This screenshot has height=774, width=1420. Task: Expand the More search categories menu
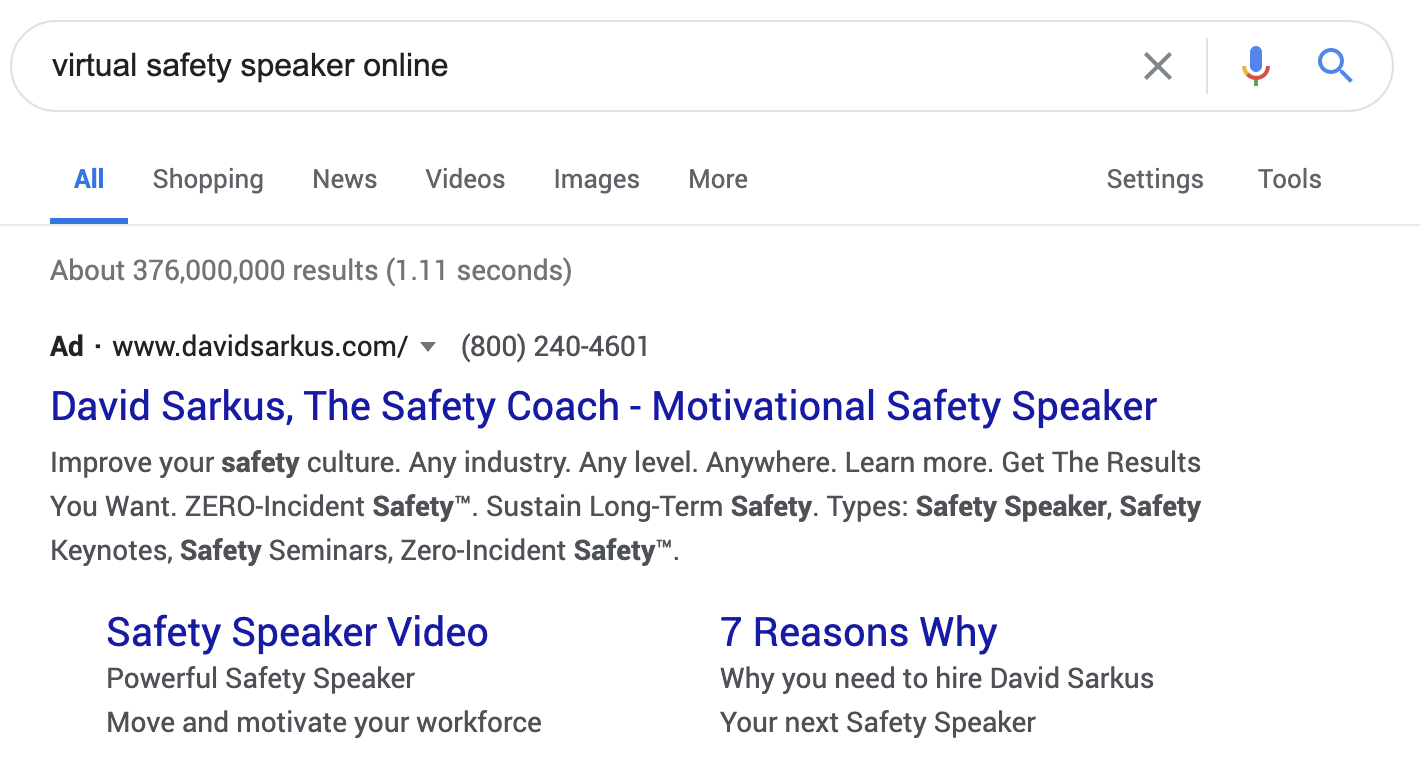tap(717, 180)
